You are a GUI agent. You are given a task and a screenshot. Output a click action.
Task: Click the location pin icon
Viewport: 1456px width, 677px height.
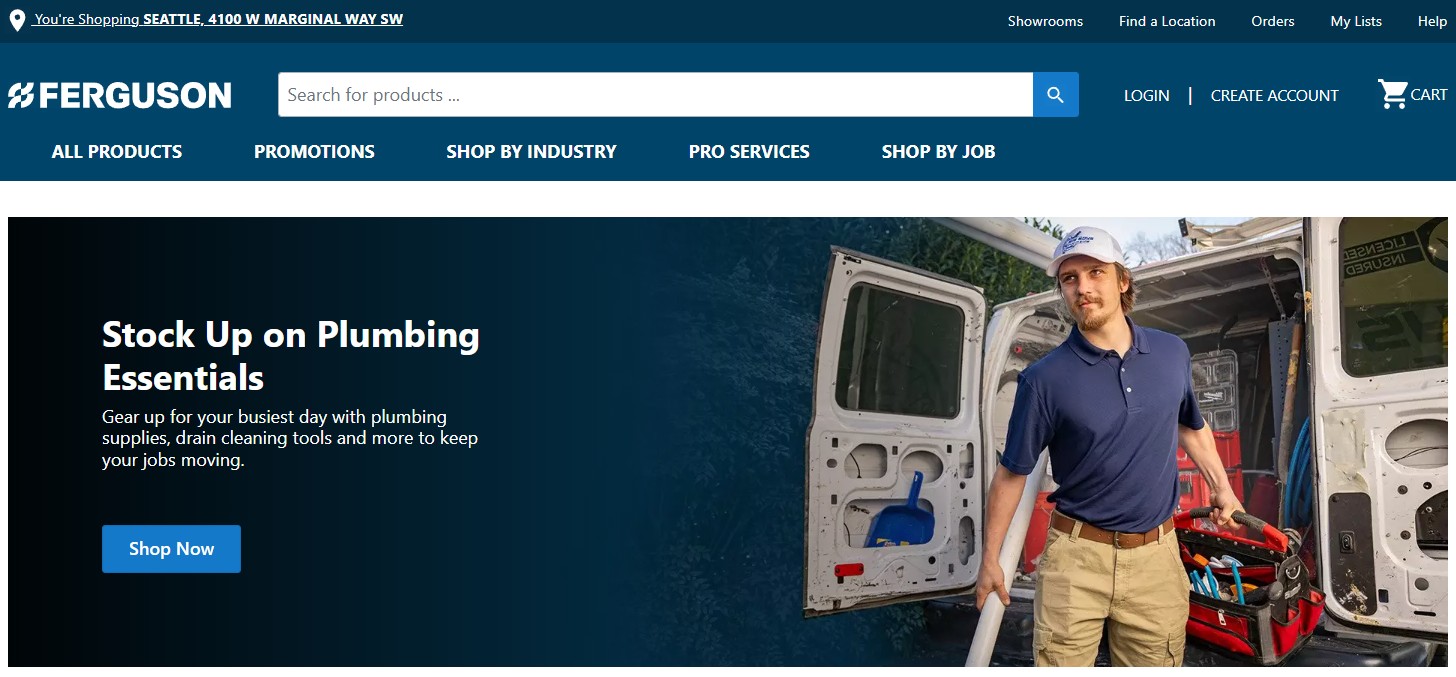coord(17,21)
